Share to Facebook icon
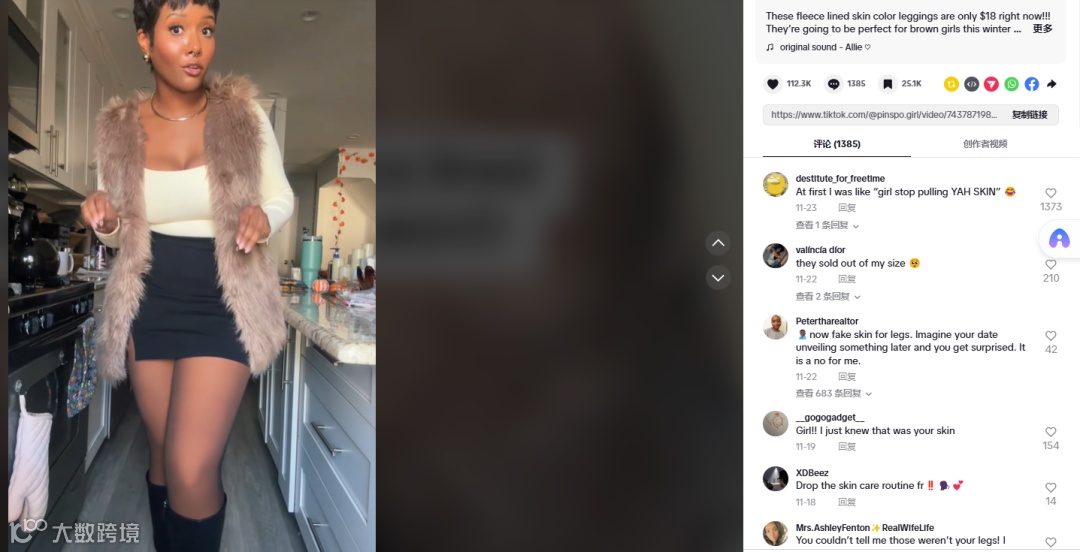This screenshot has width=1080, height=552. point(1031,84)
